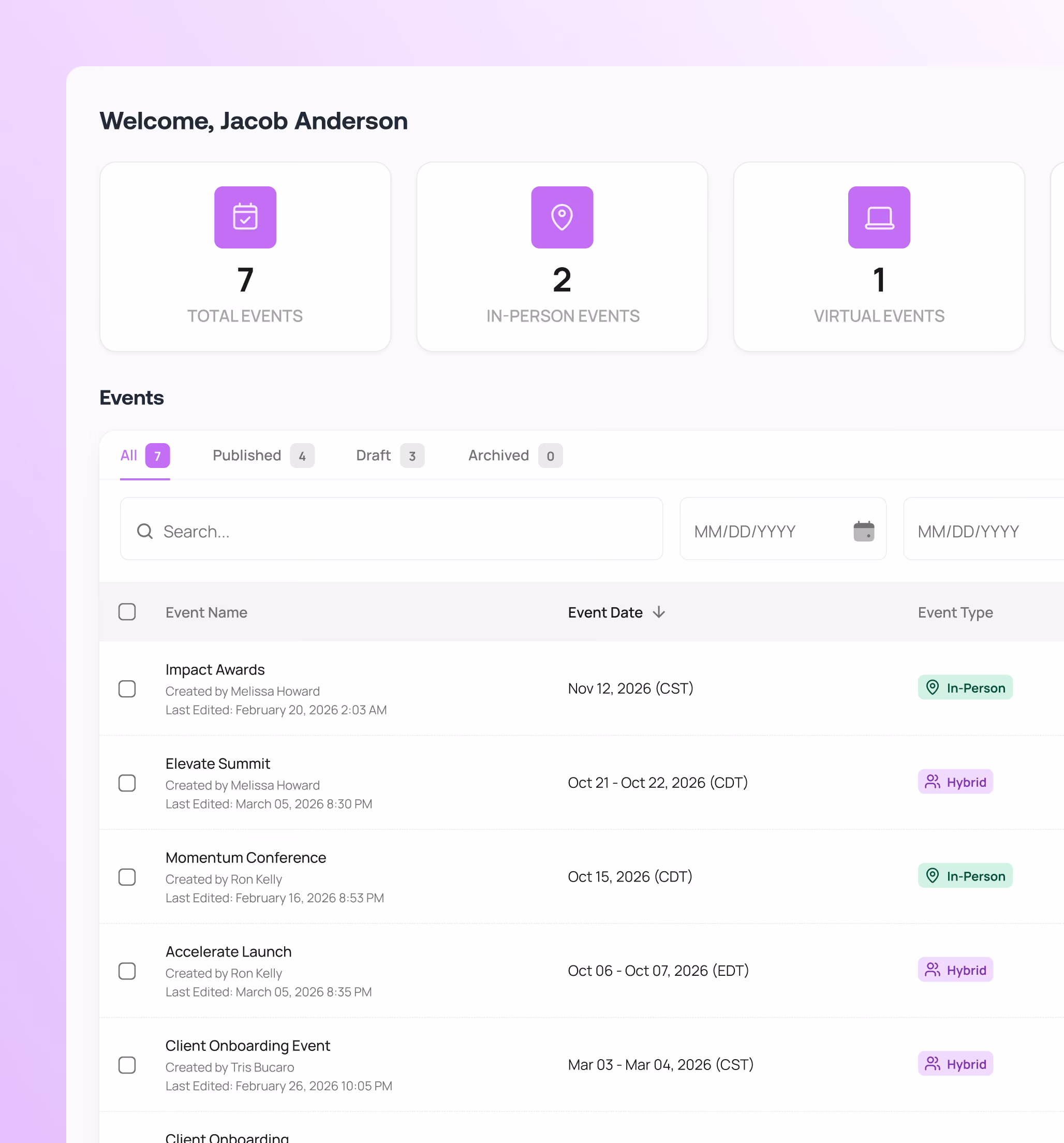Open the Momentum Conference event
Viewport: 1064px width, 1143px height.
[245, 858]
